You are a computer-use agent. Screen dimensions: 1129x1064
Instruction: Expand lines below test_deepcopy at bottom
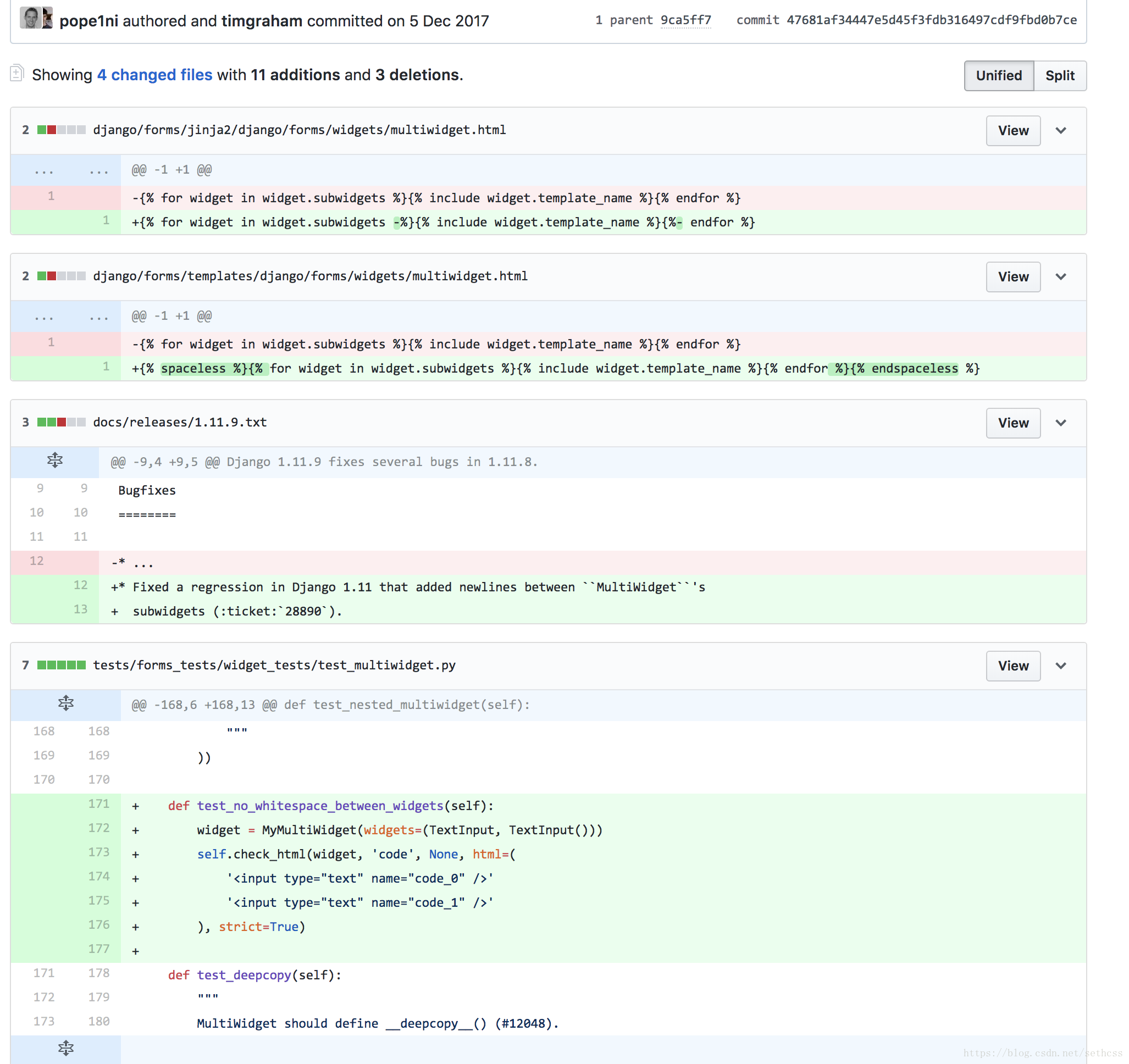pyautogui.click(x=66, y=1049)
